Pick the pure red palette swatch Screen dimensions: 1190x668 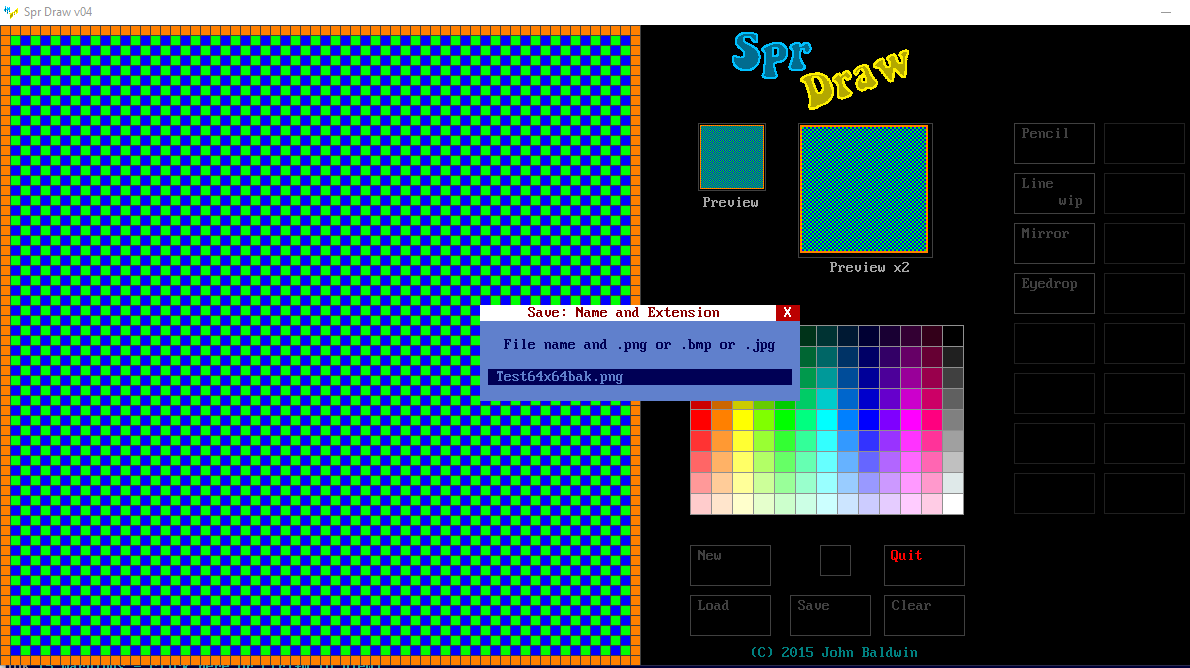(x=701, y=420)
